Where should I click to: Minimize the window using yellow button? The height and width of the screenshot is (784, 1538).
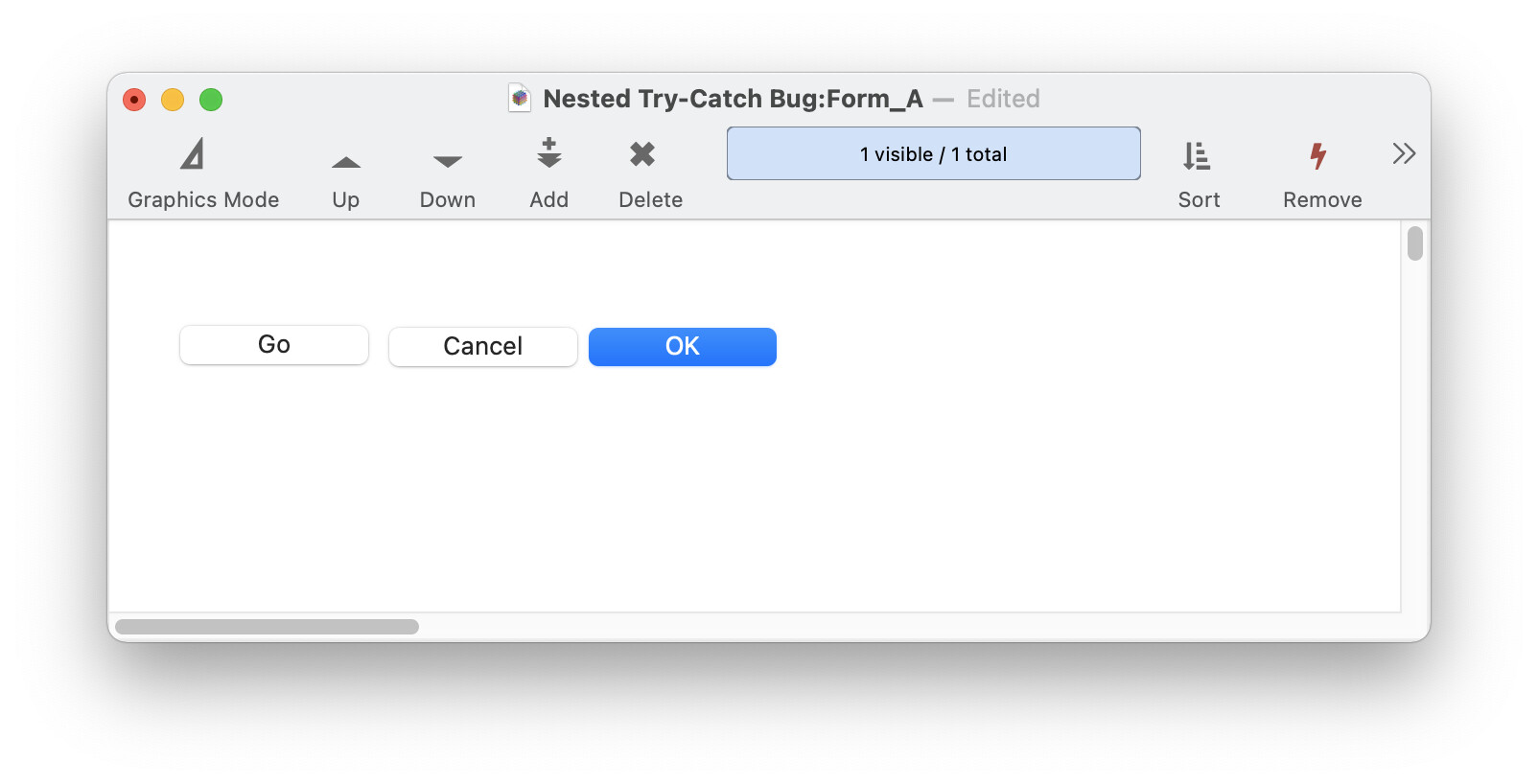pos(173,100)
